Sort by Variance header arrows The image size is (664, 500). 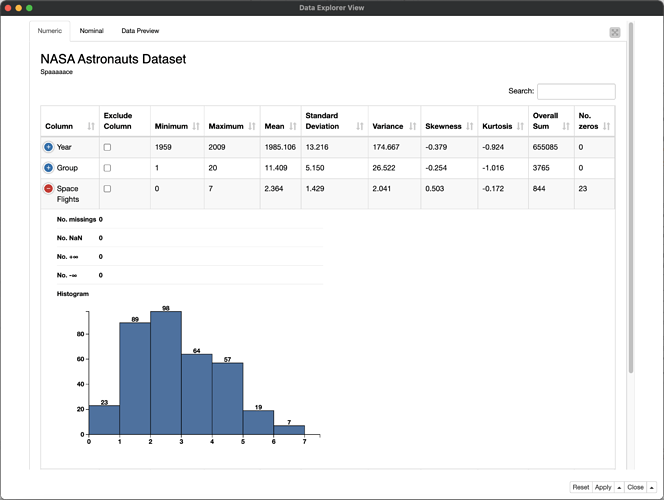tap(412, 127)
